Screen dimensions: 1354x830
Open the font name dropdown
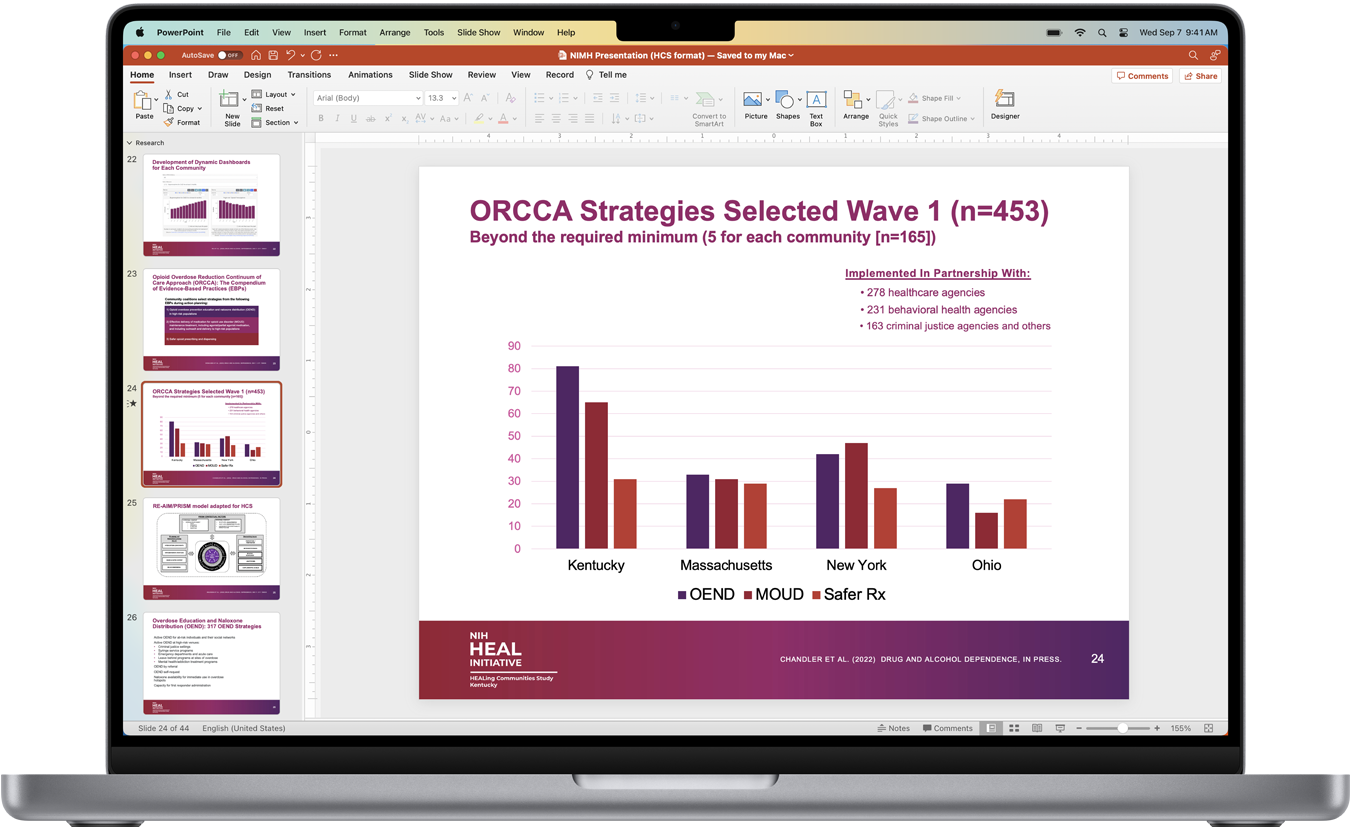point(417,98)
